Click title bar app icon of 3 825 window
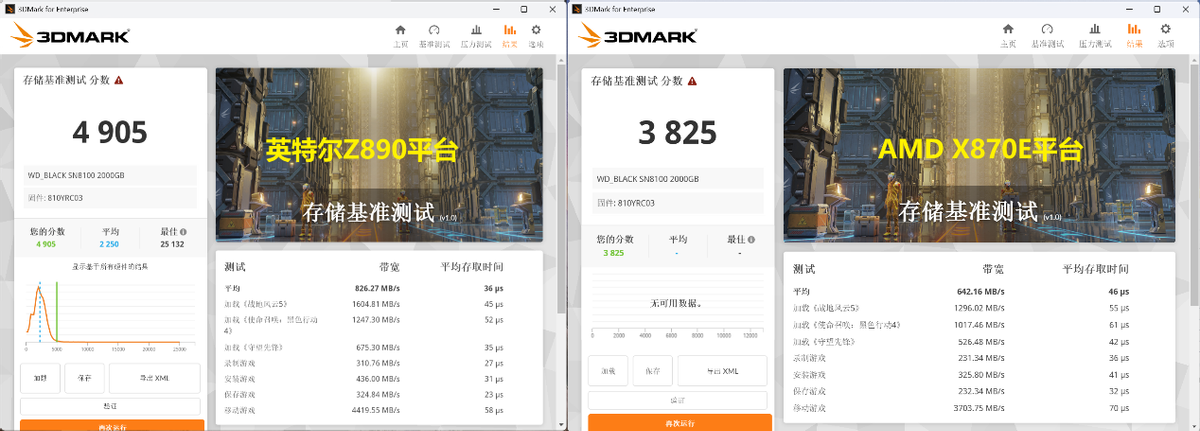 (578, 8)
